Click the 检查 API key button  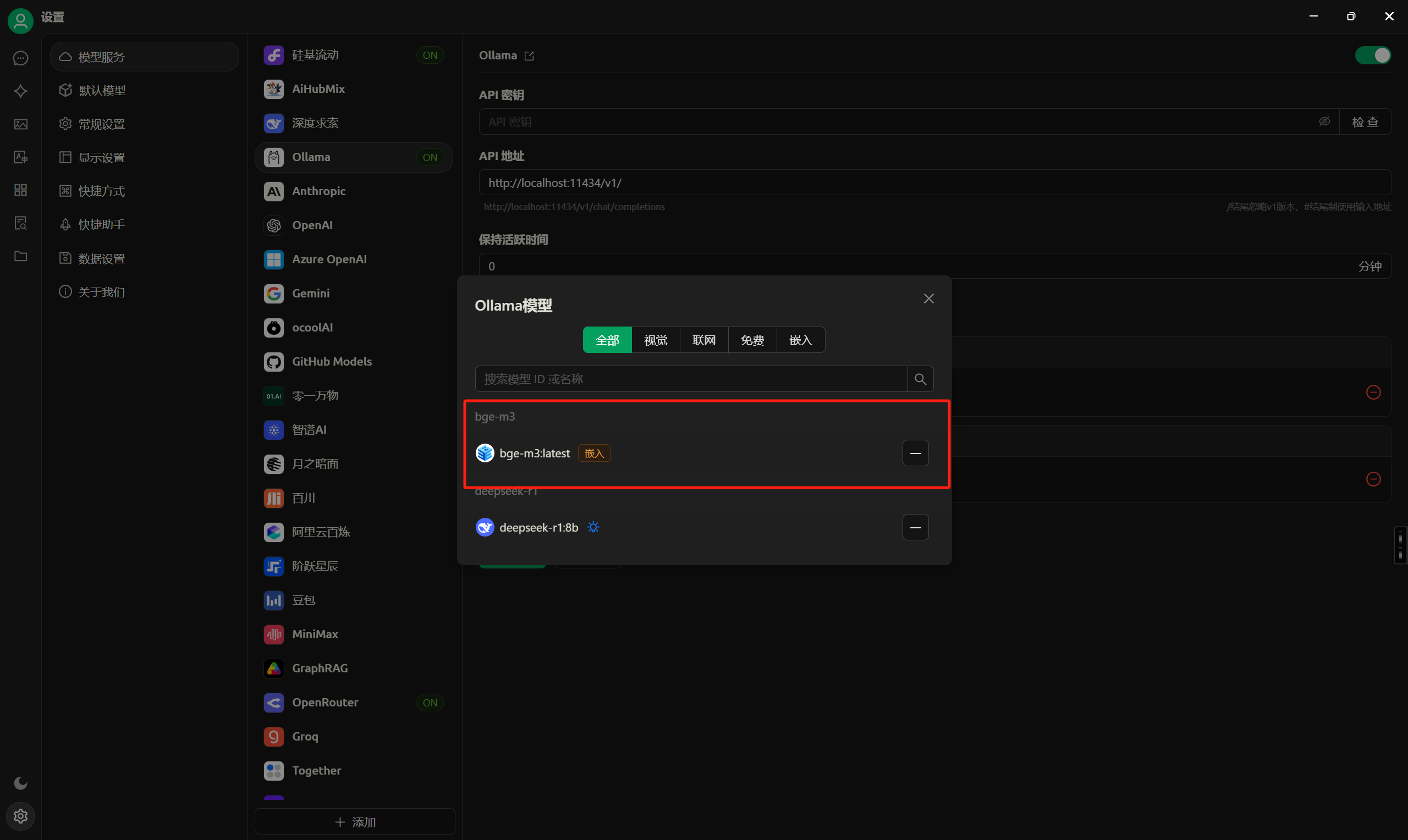pyautogui.click(x=1365, y=121)
